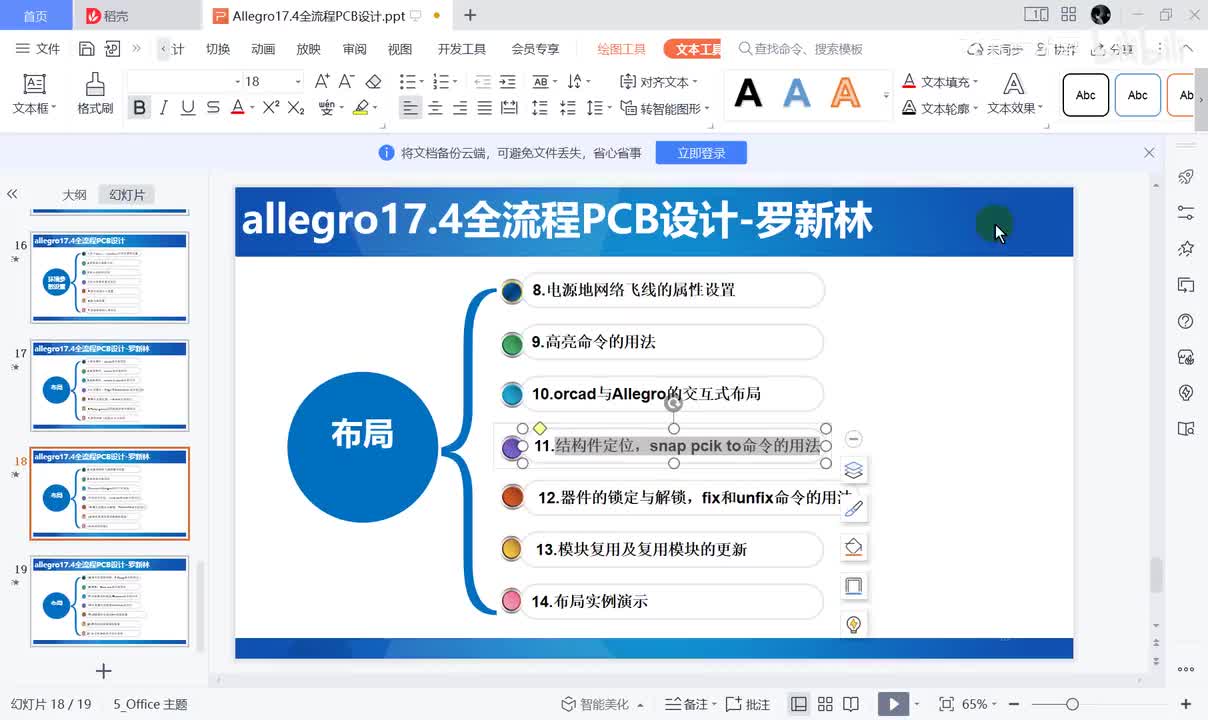This screenshot has width=1208, height=720.
Task: Start slideshow with the play button
Action: [x=894, y=704]
